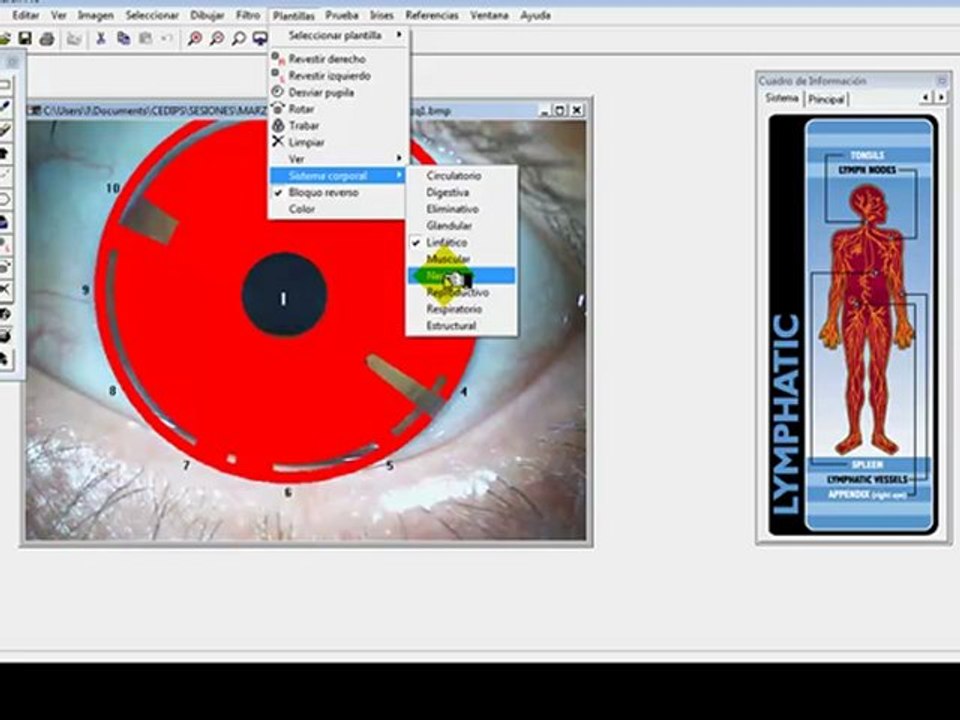This screenshot has height=720, width=960.
Task: Choose Revertir izquierdo menu entry
Action: pos(329,76)
